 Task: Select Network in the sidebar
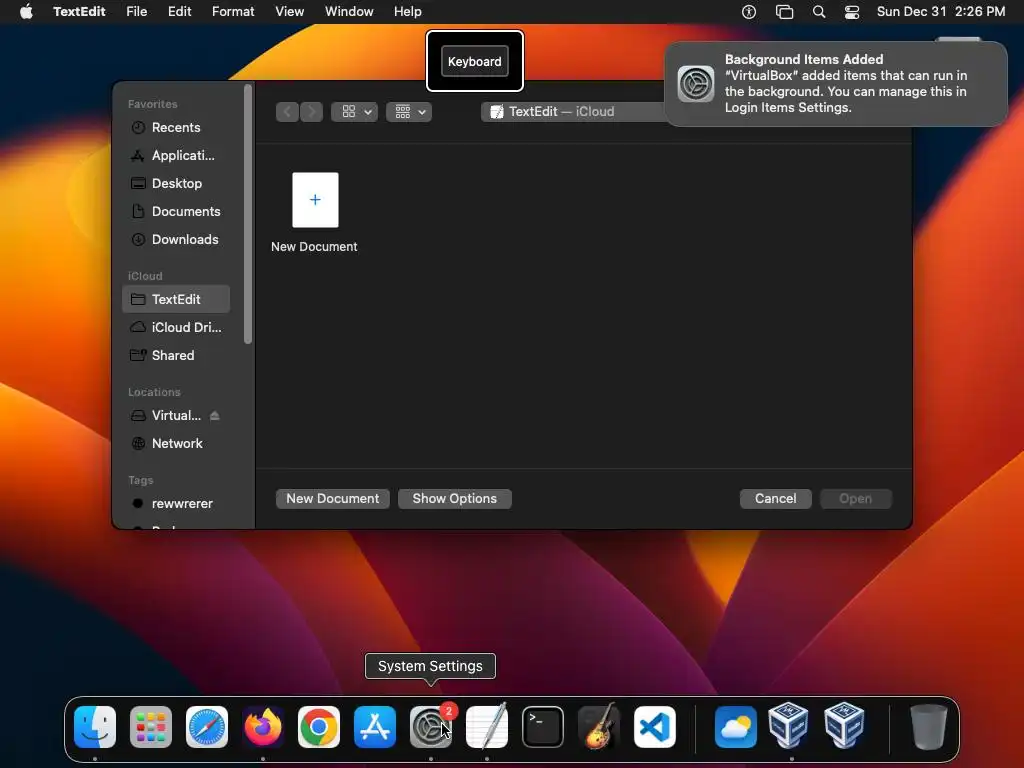pyautogui.click(x=176, y=443)
